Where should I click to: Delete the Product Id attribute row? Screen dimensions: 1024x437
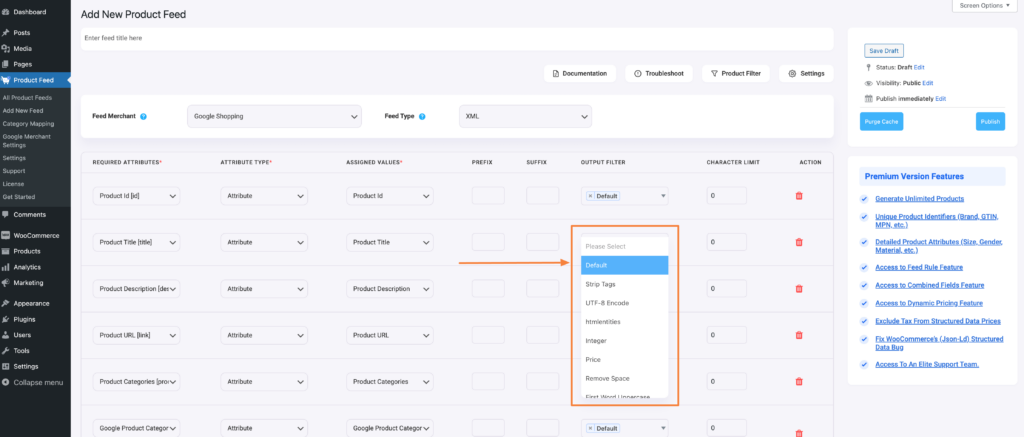point(798,196)
